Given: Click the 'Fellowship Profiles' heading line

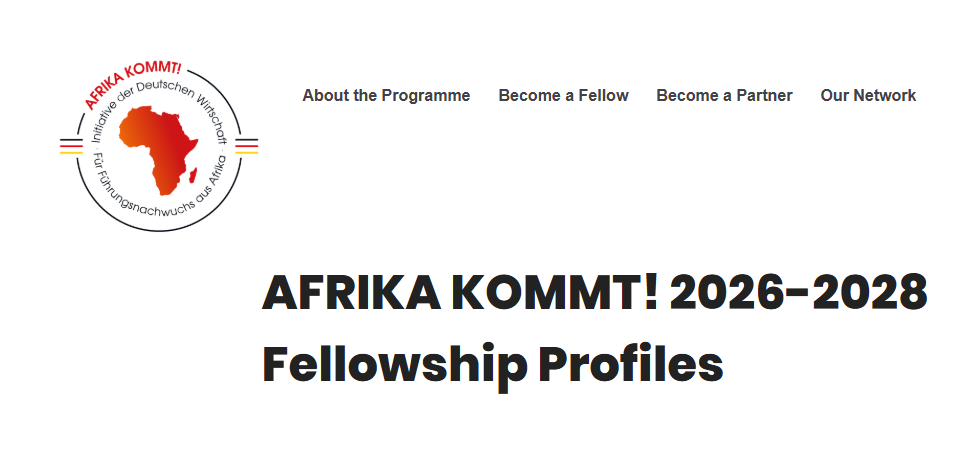Looking at the screenshot, I should click(492, 364).
